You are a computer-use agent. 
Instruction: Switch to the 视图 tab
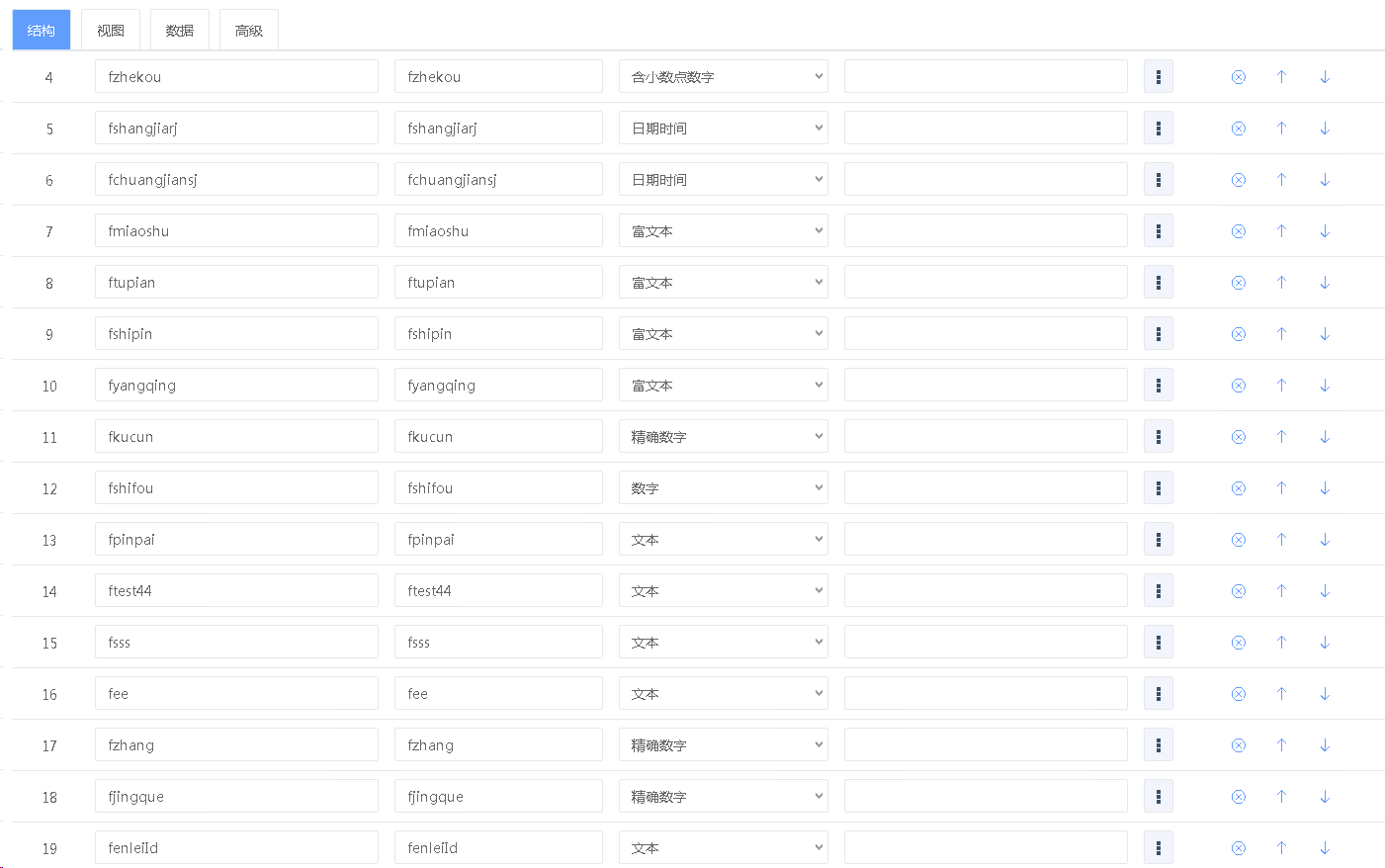pyautogui.click(x=111, y=31)
